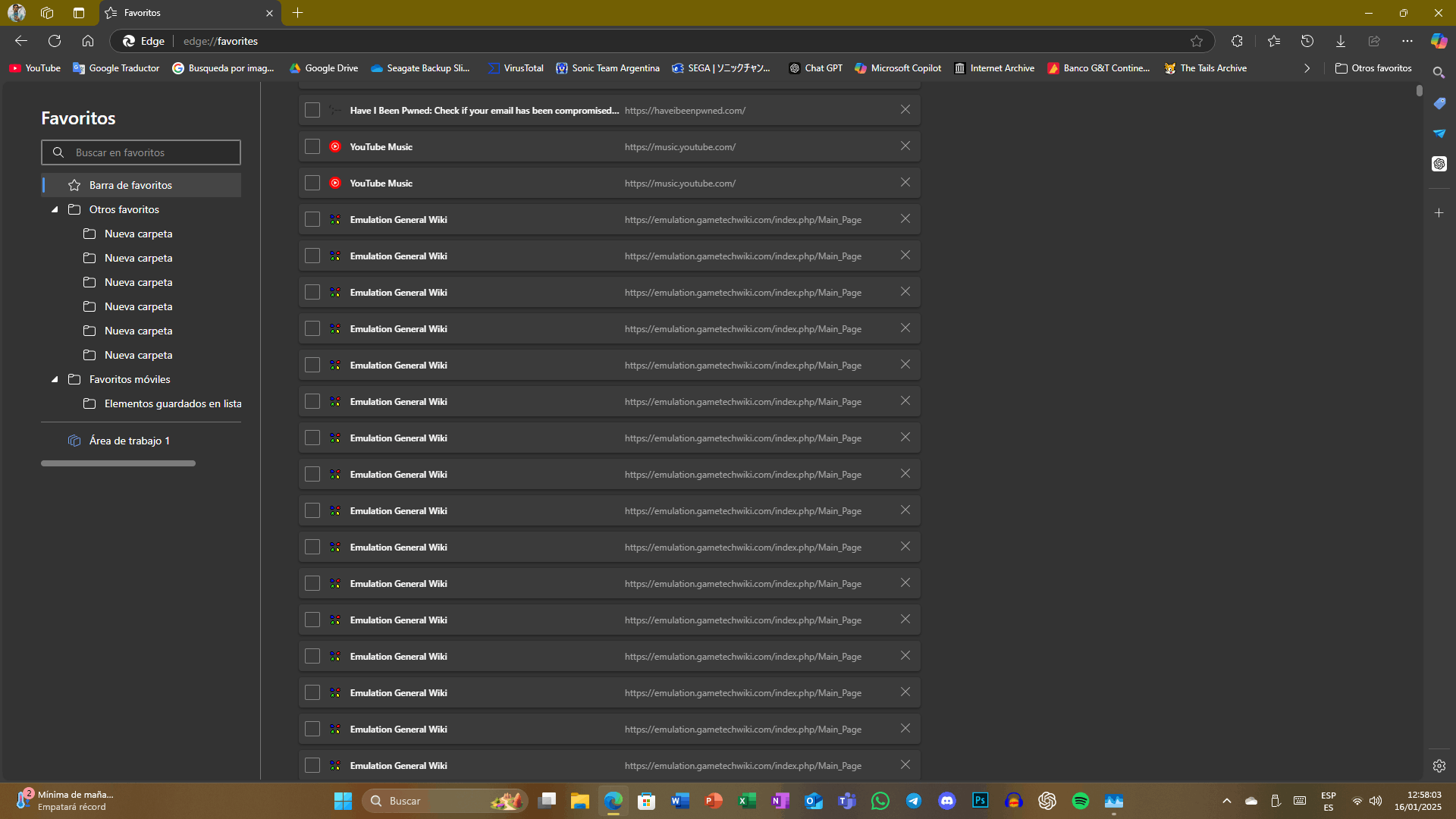
Task: Check the topmost Emulation General Wiki checkbox
Action: coord(312,219)
